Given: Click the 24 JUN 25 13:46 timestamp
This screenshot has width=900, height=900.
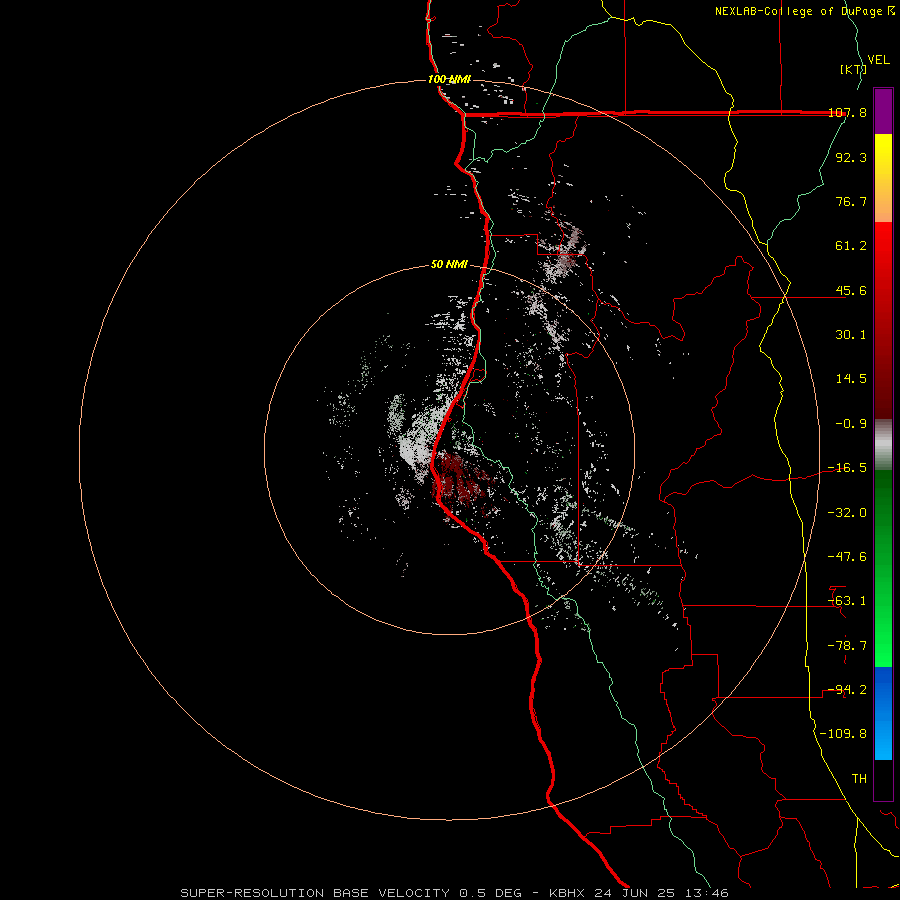Looking at the screenshot, I should [x=662, y=893].
